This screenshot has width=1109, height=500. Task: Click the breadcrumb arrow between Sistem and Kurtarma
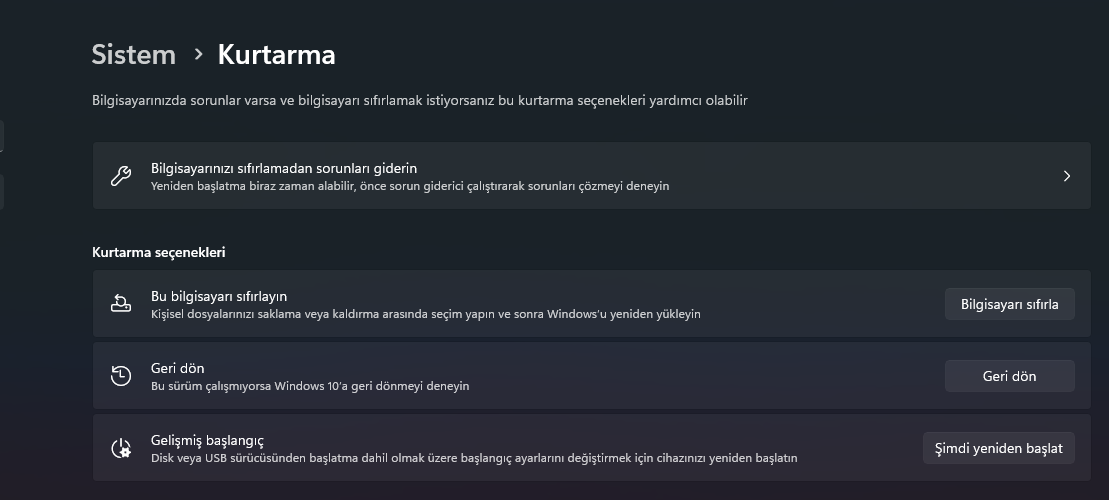(198, 54)
